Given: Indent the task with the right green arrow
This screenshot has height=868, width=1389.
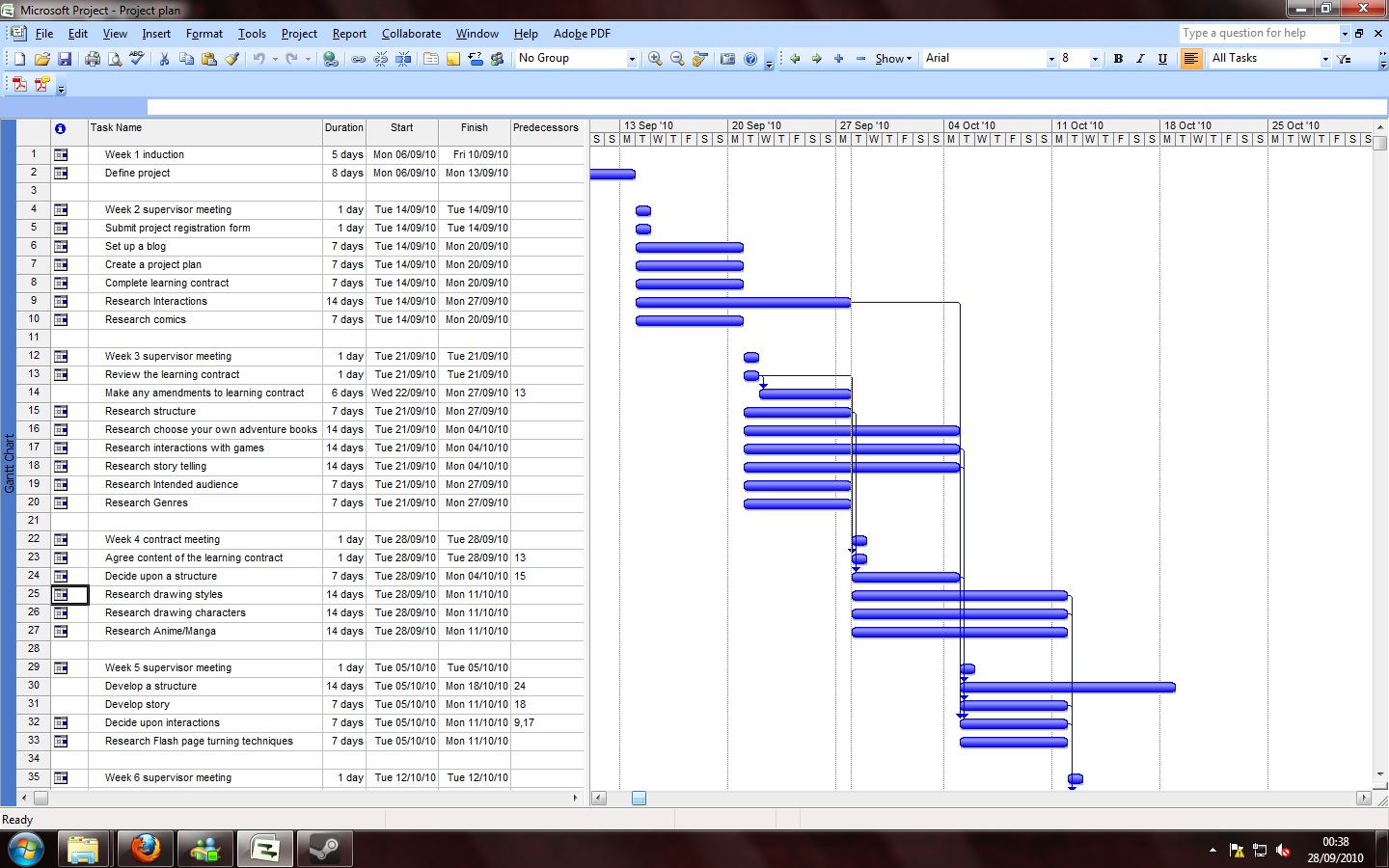Looking at the screenshot, I should 817,59.
